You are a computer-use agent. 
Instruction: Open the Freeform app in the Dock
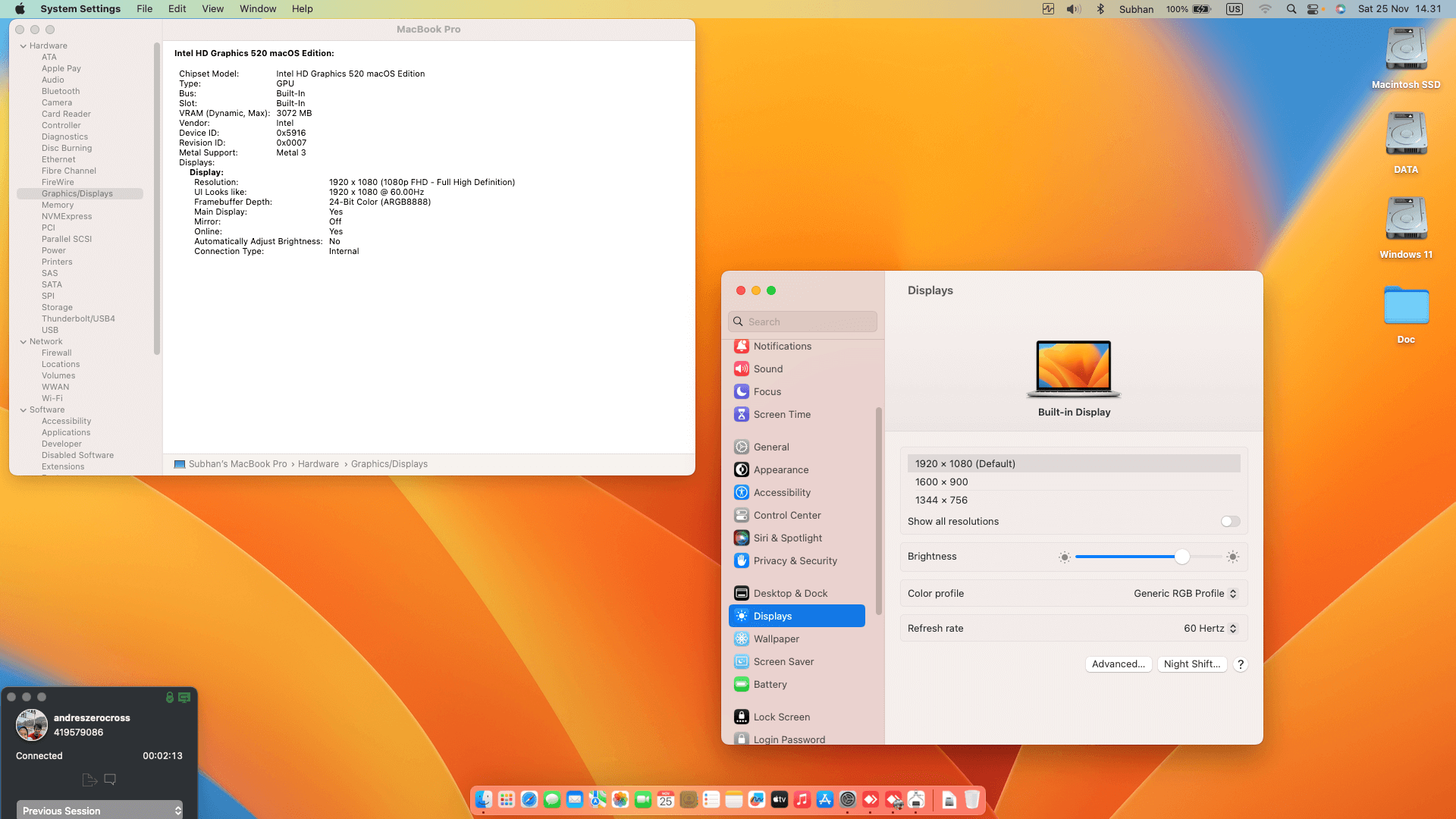(757, 799)
